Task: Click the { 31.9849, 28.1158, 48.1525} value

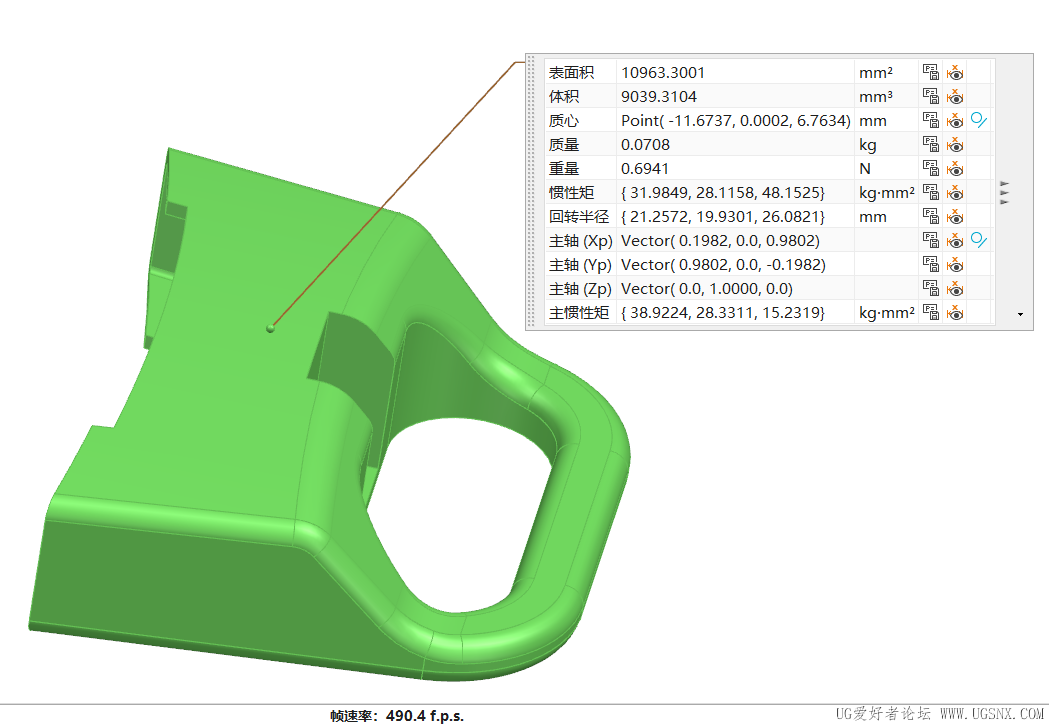Action: tap(723, 193)
